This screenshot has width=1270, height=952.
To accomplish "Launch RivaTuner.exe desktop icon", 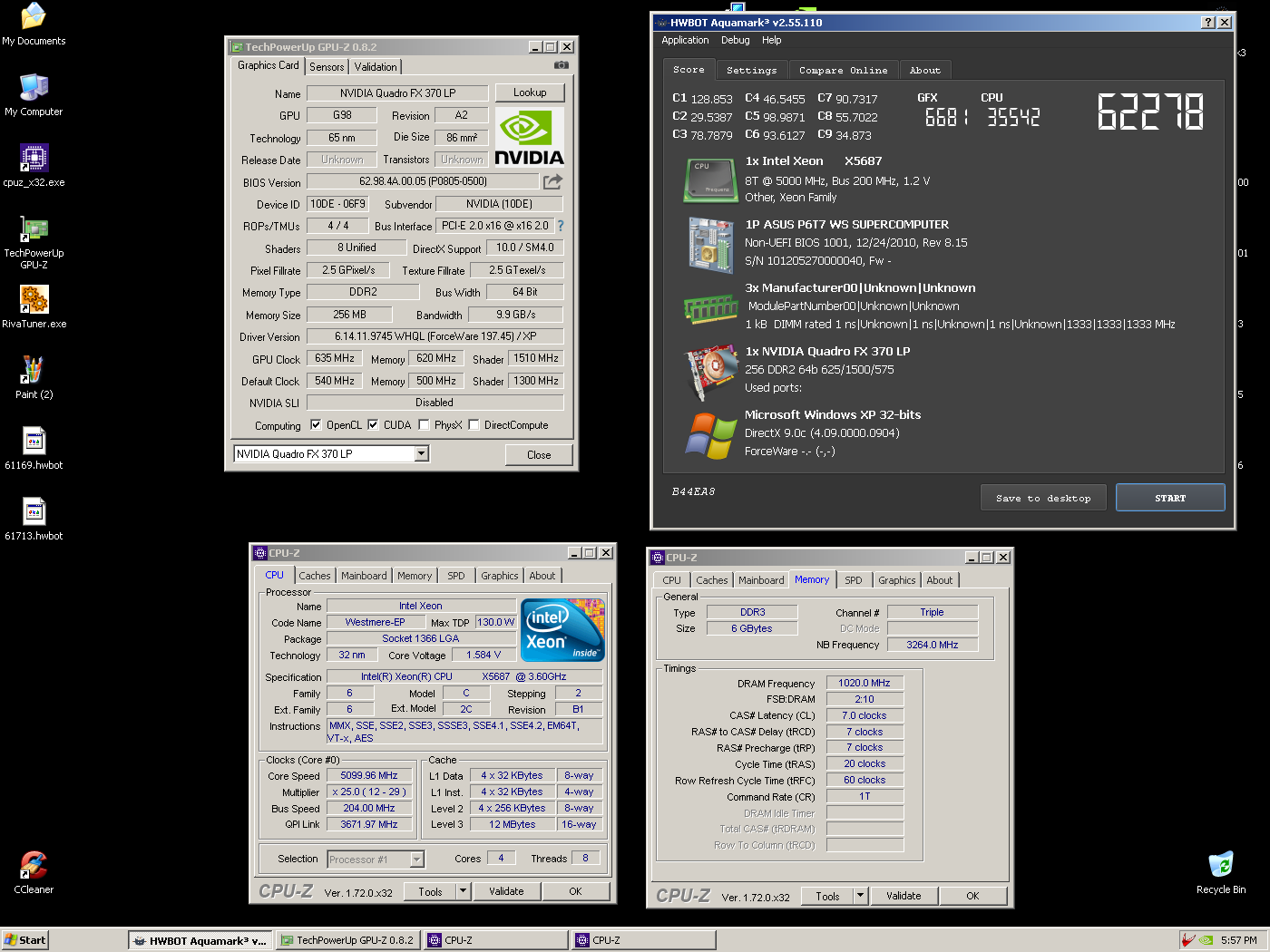I will coord(34,307).
